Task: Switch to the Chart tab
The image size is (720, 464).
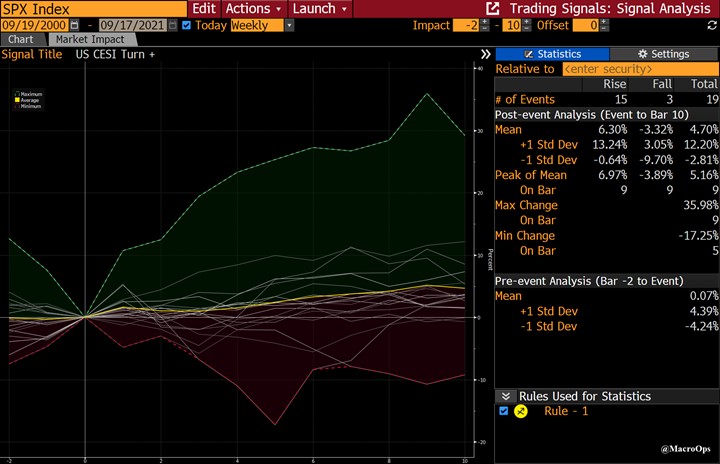Action: coord(21,40)
